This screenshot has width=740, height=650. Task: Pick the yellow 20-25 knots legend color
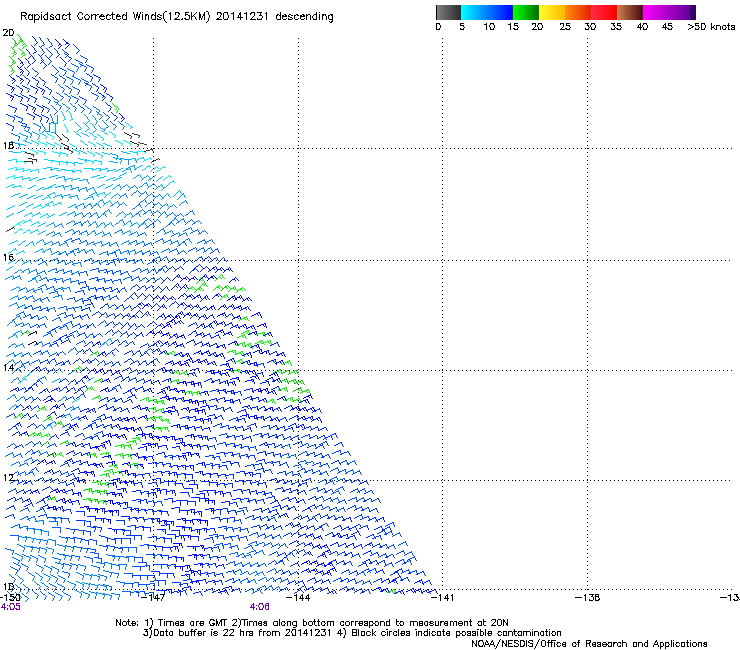(552, 12)
